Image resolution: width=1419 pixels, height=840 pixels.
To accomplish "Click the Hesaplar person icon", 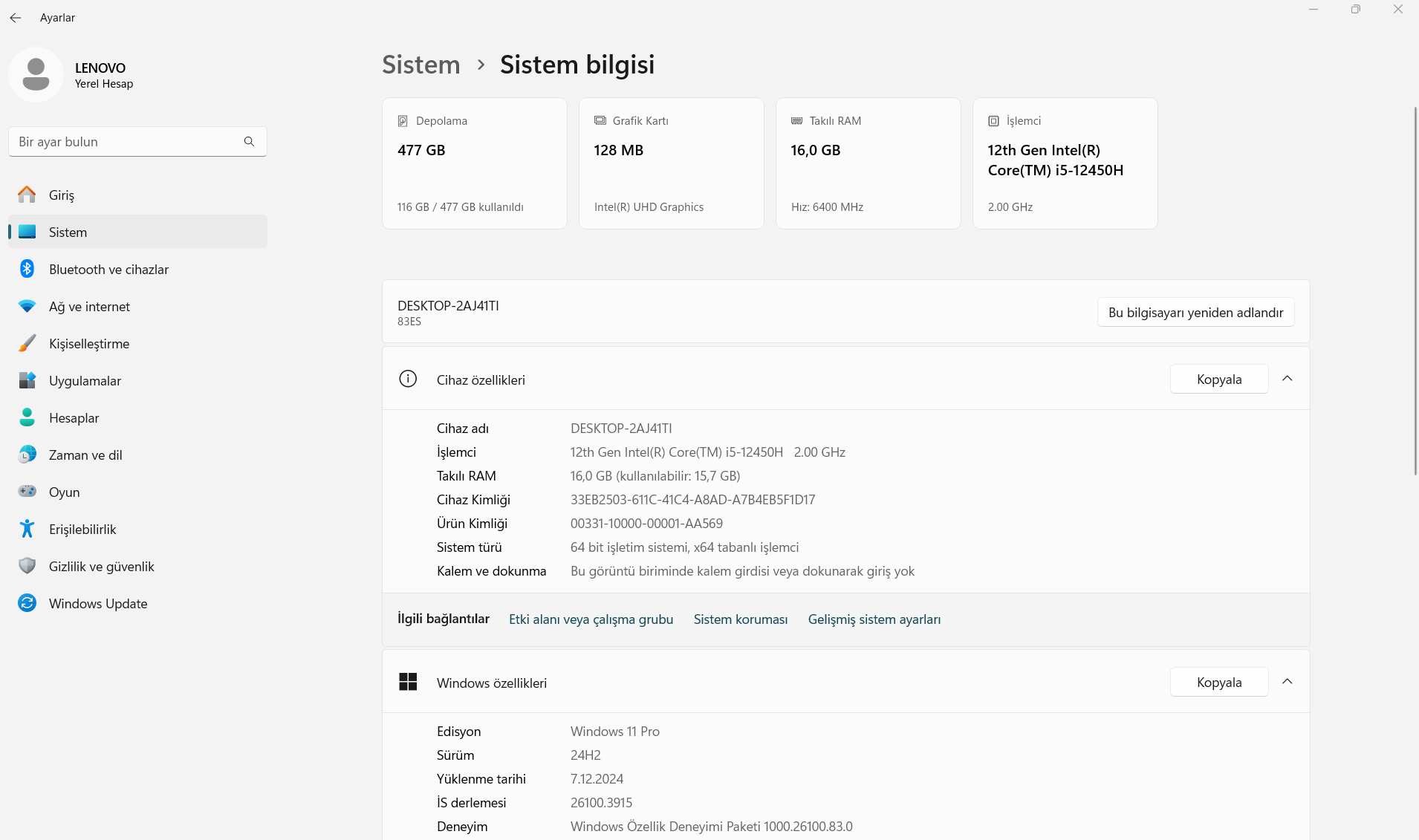I will pos(27,417).
